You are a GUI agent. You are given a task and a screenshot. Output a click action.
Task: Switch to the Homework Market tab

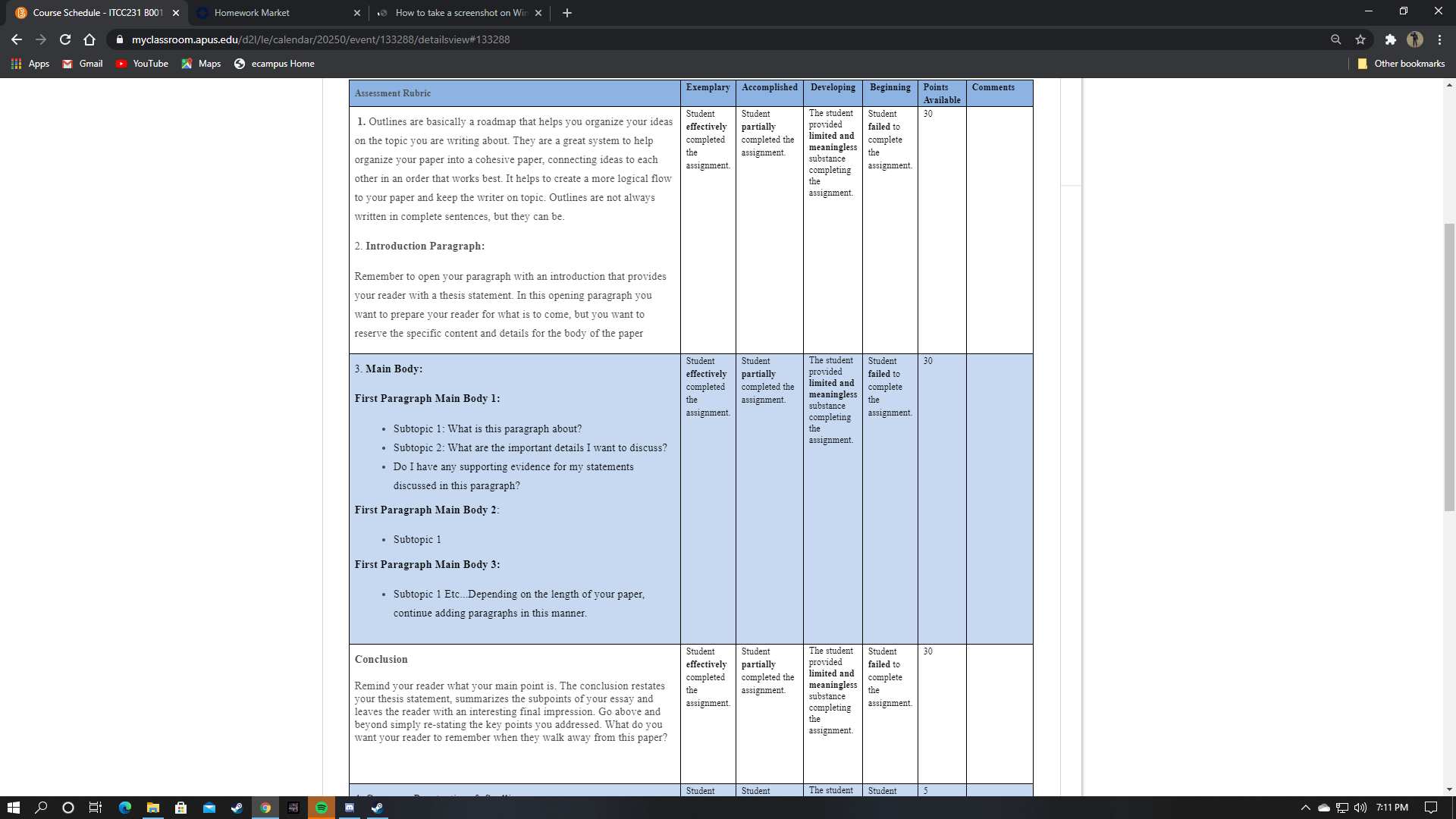[x=278, y=13]
